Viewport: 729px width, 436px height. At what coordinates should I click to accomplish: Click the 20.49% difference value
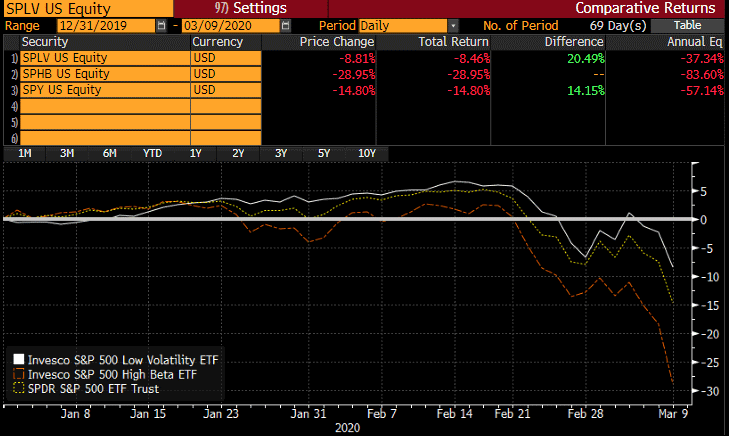pyautogui.click(x=586, y=59)
